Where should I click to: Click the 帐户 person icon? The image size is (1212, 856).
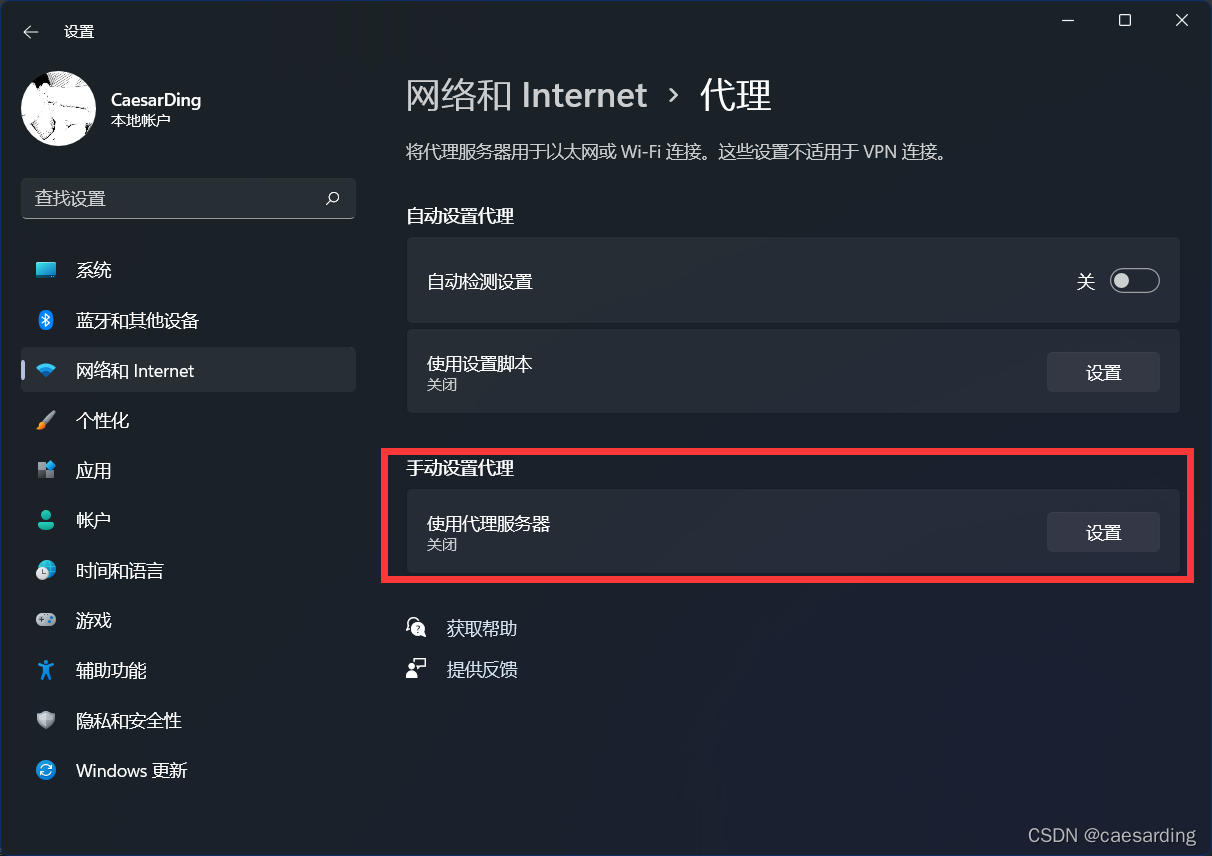[46, 520]
